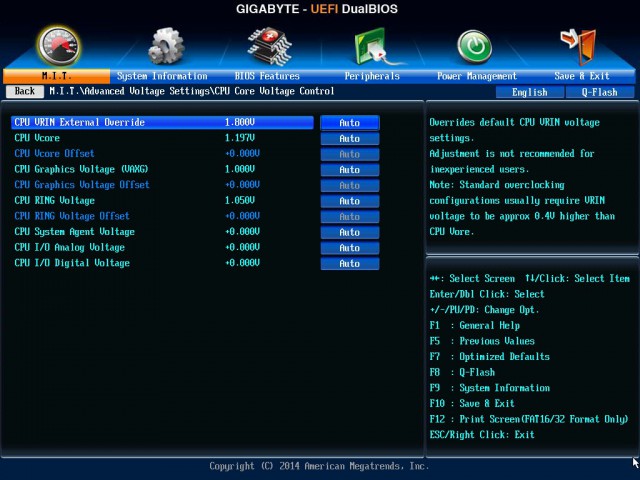Click the Back button
640x480 pixels.
25,91
